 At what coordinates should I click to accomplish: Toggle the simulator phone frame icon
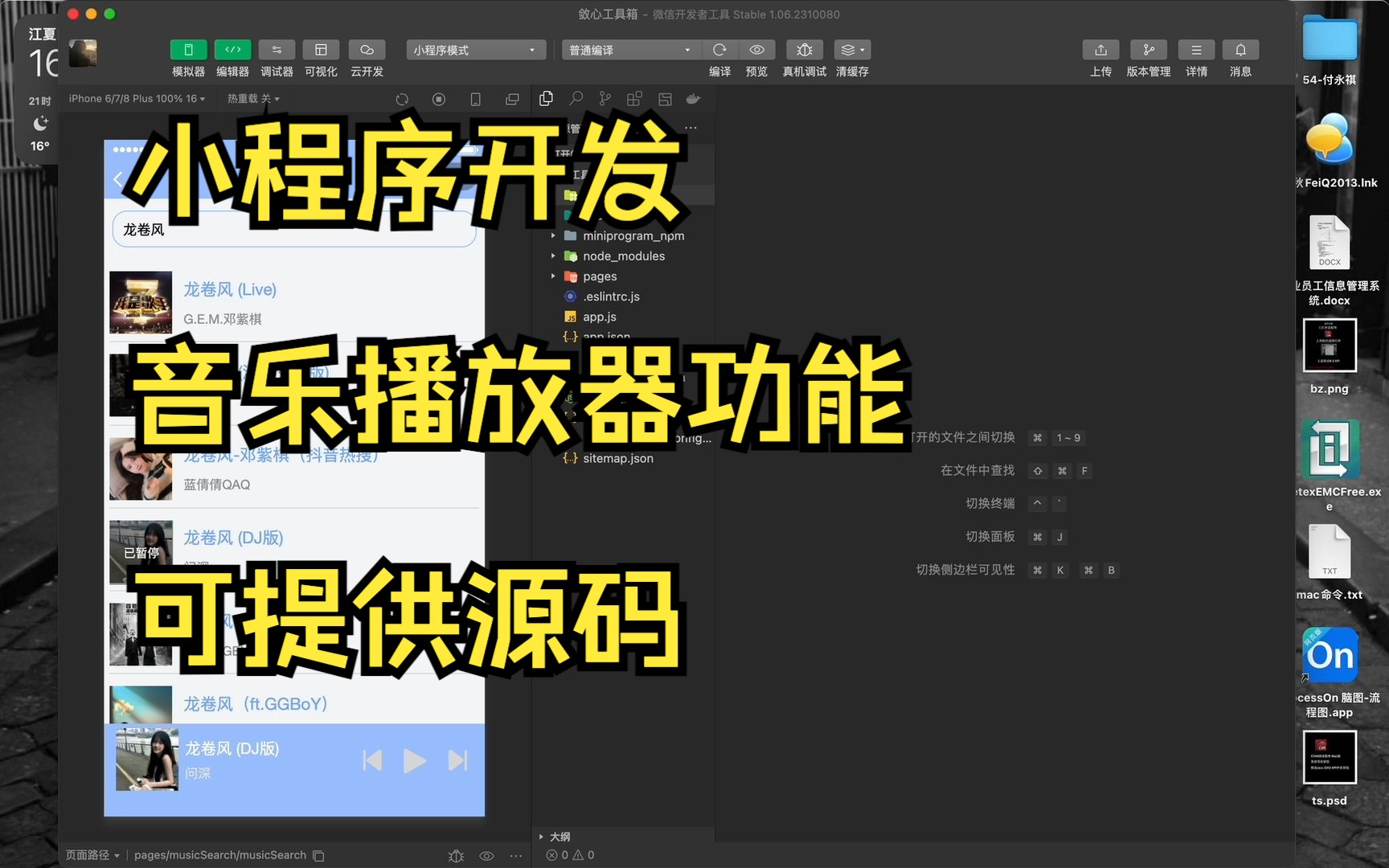(x=475, y=99)
